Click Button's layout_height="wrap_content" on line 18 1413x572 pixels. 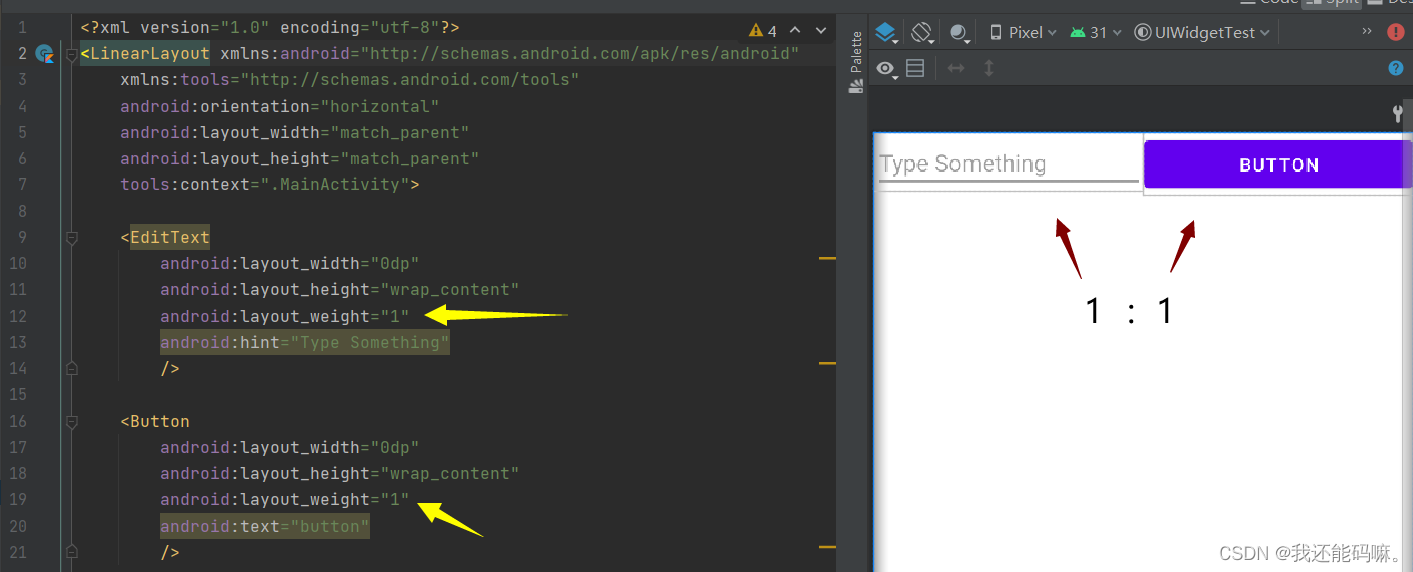(x=340, y=473)
